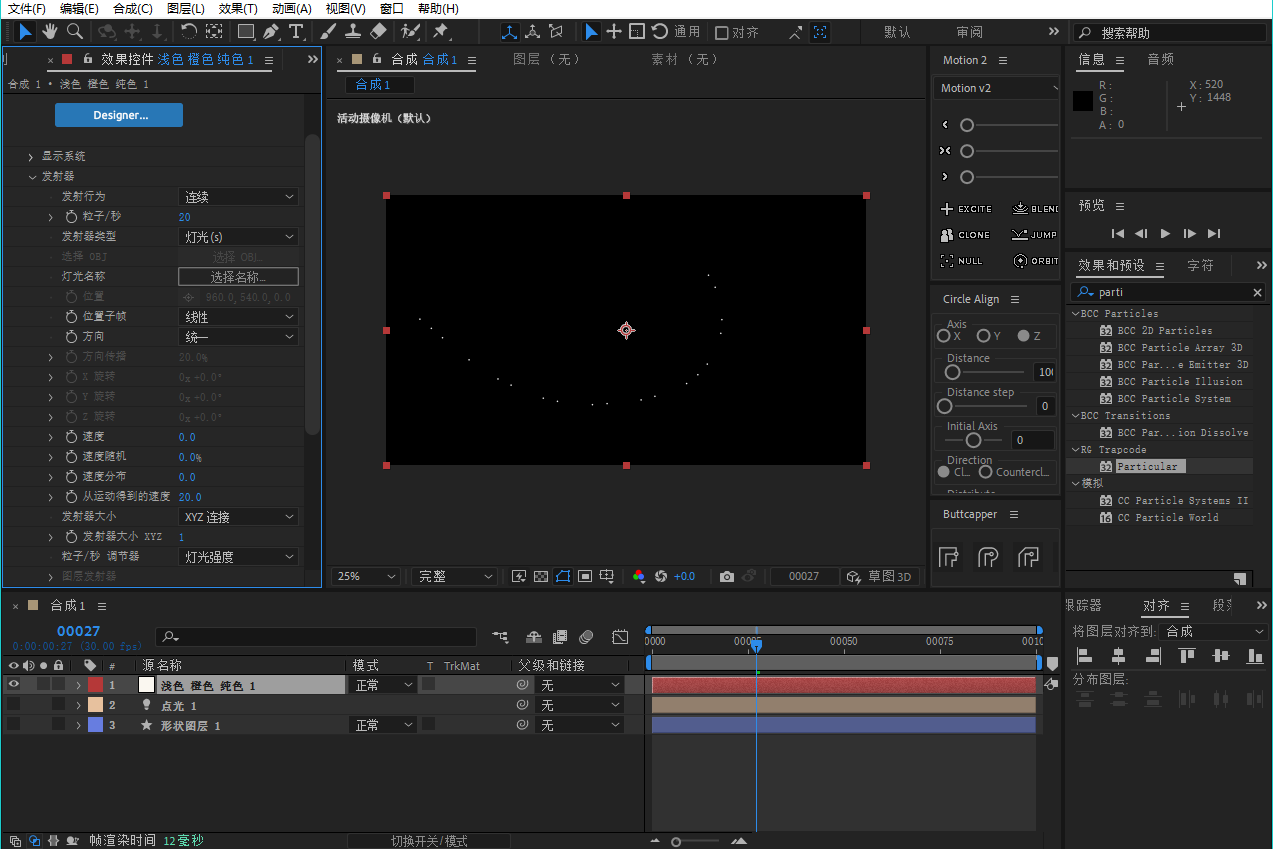Open 动画(A) menu
The width and height of the screenshot is (1273, 849).
(x=291, y=9)
